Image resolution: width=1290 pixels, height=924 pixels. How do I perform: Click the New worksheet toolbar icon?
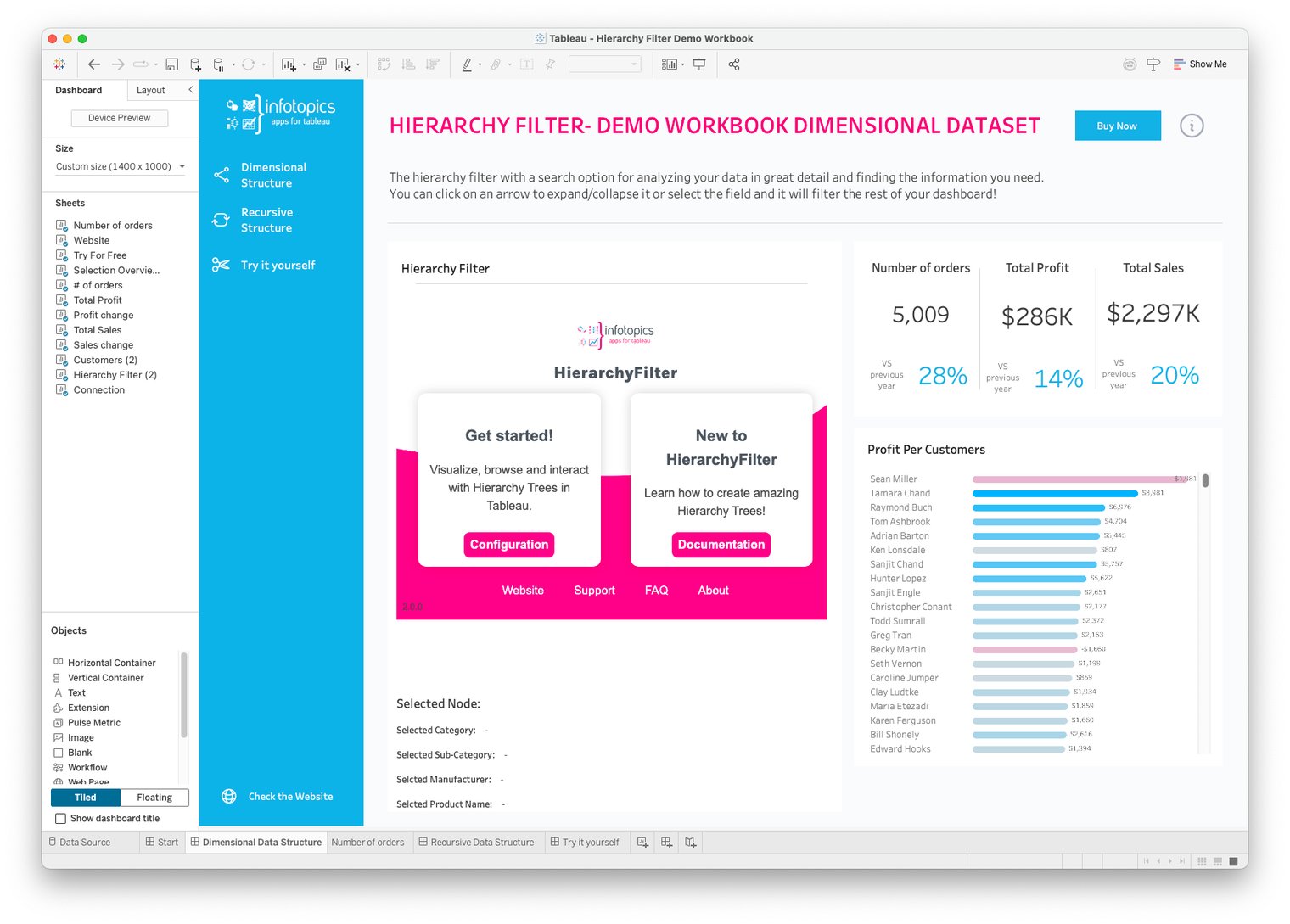click(289, 64)
